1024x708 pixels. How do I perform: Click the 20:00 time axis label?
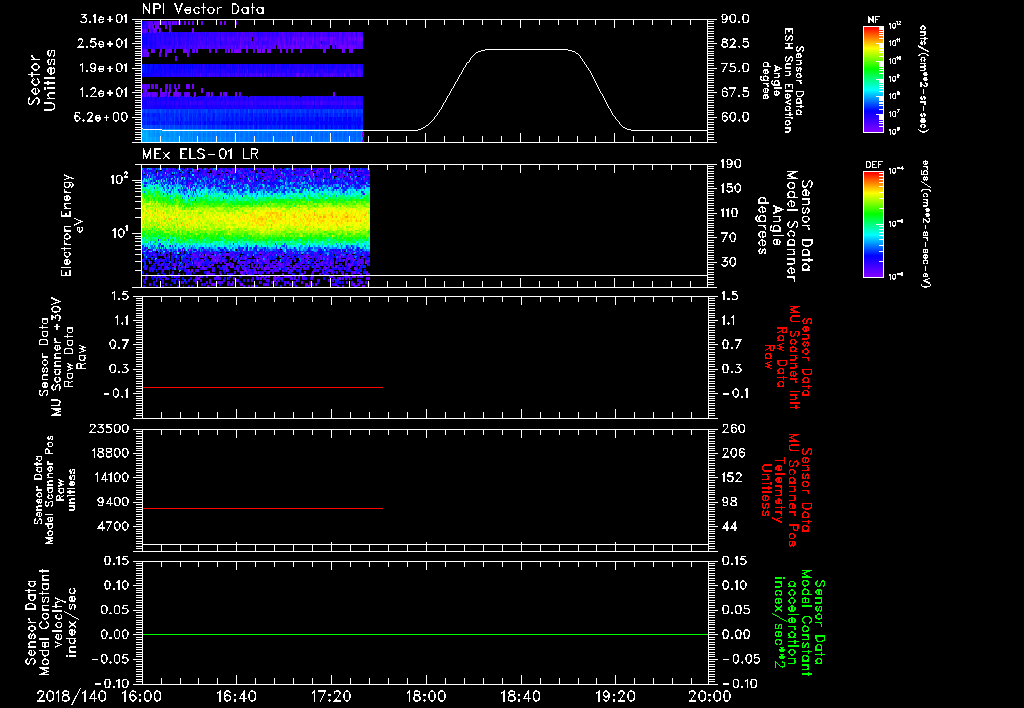709,696
